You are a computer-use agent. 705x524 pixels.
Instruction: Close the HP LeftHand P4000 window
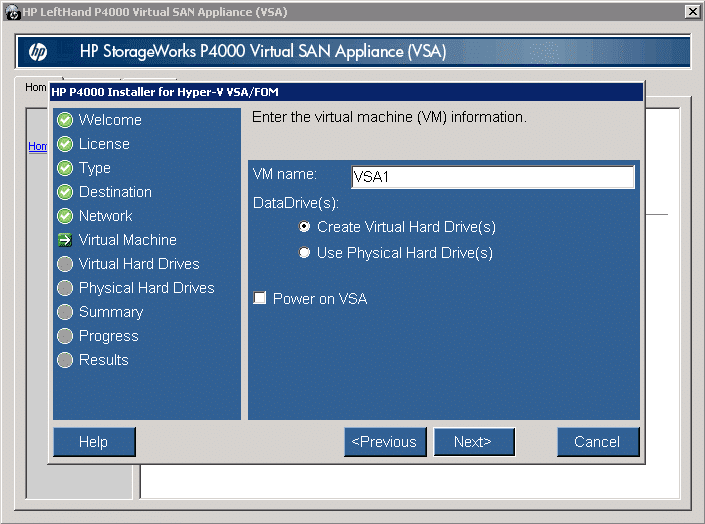pos(692,11)
